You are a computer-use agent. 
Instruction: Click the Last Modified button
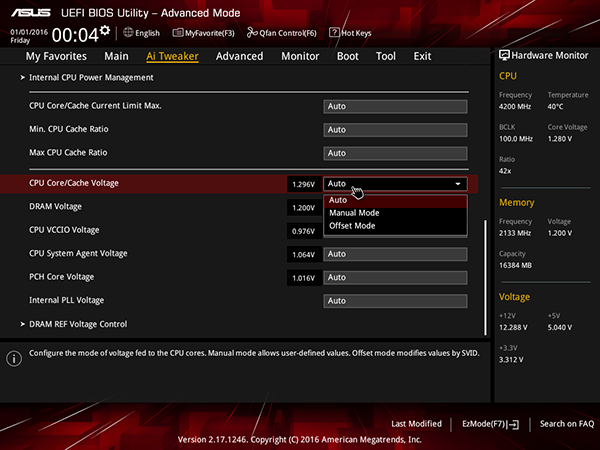click(416, 424)
